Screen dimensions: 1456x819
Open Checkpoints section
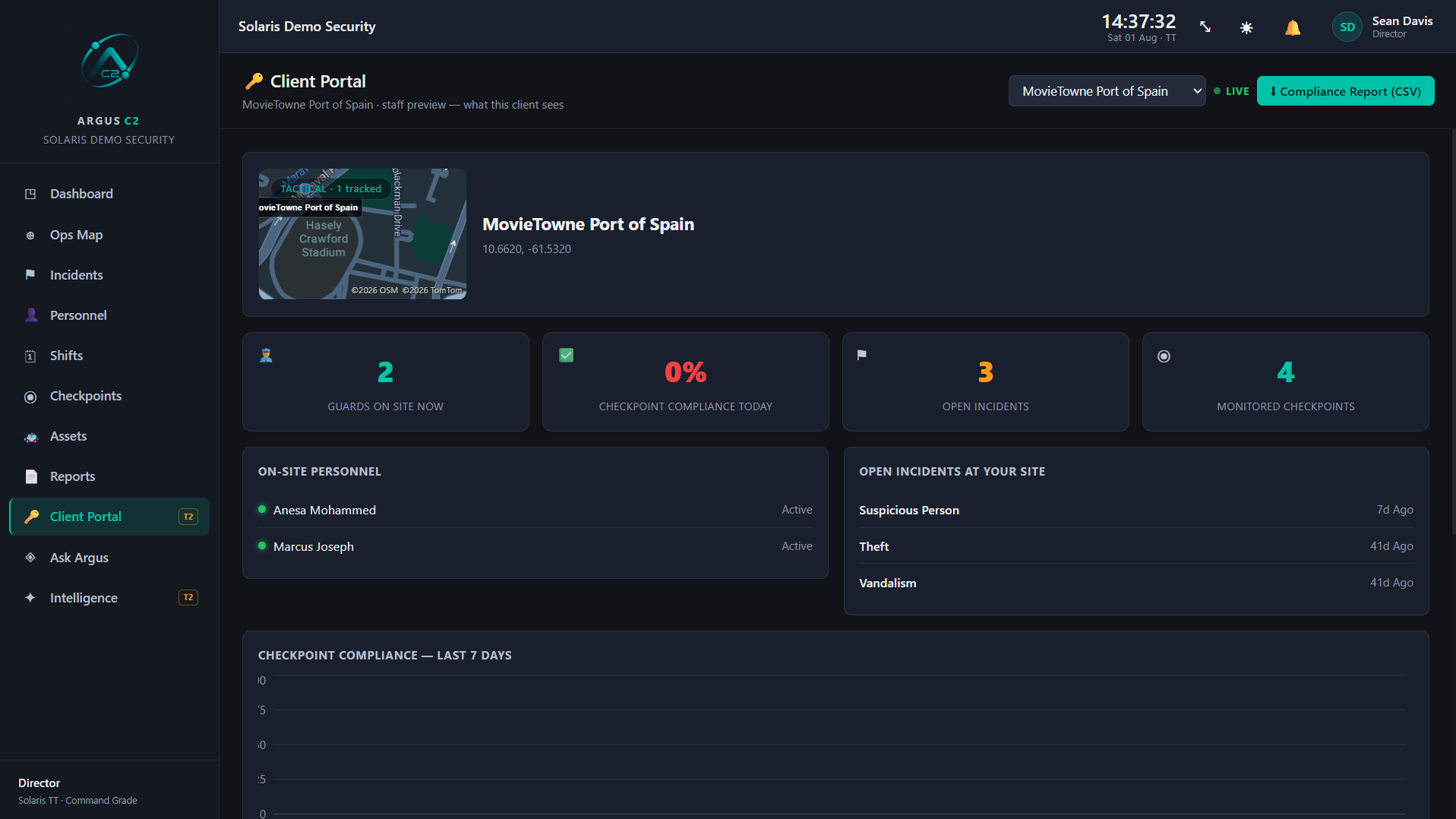109,397
